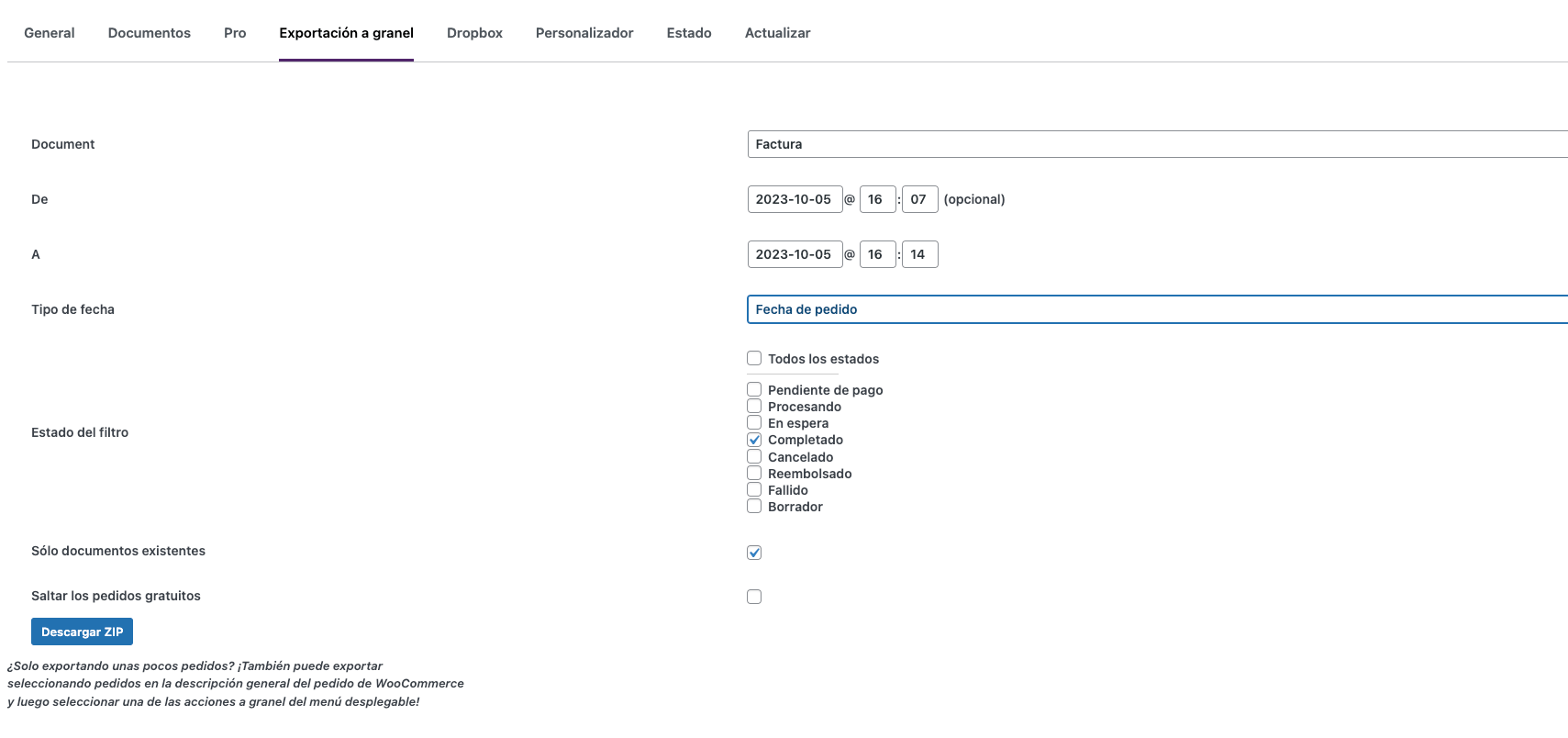Go to the Actualizar tab
The height and width of the screenshot is (738, 1568).
(777, 33)
